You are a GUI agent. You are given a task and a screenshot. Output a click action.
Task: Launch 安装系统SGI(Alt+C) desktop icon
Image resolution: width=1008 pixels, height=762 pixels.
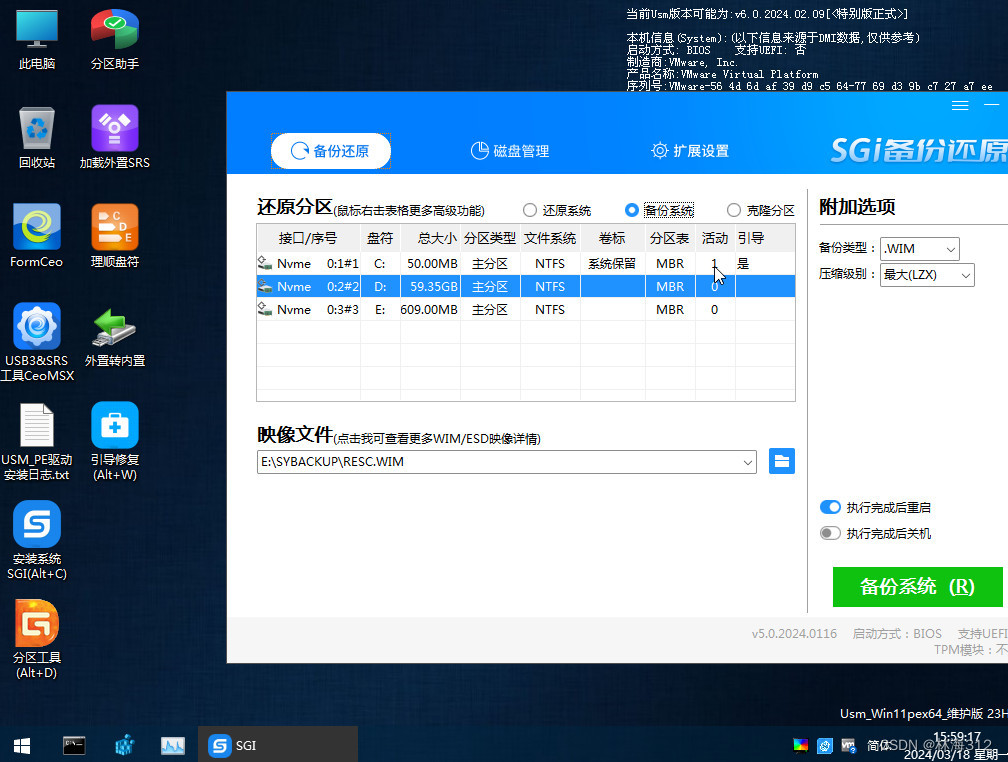click(37, 541)
